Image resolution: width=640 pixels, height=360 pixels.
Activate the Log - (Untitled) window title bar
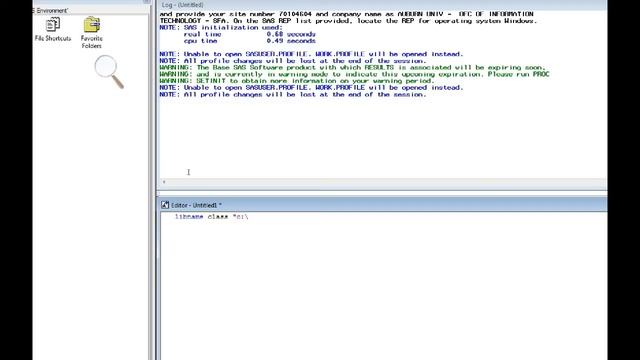click(x=382, y=5)
